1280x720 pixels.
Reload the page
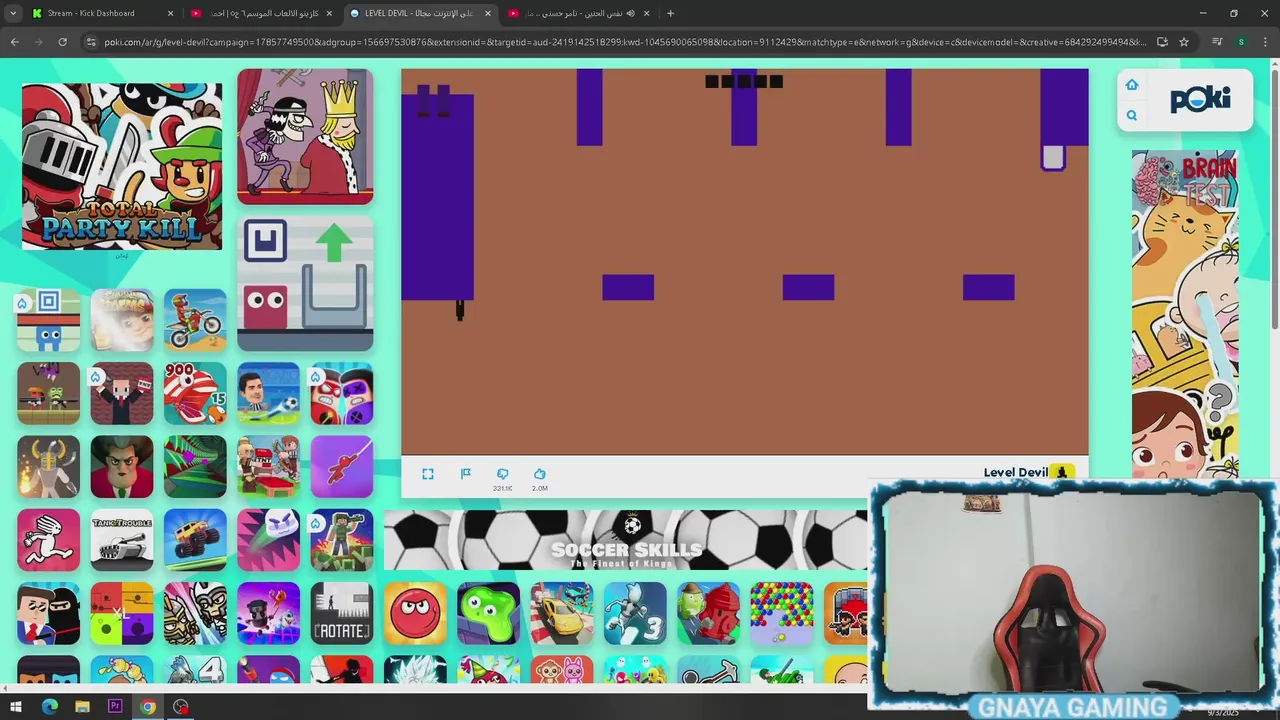tap(62, 42)
